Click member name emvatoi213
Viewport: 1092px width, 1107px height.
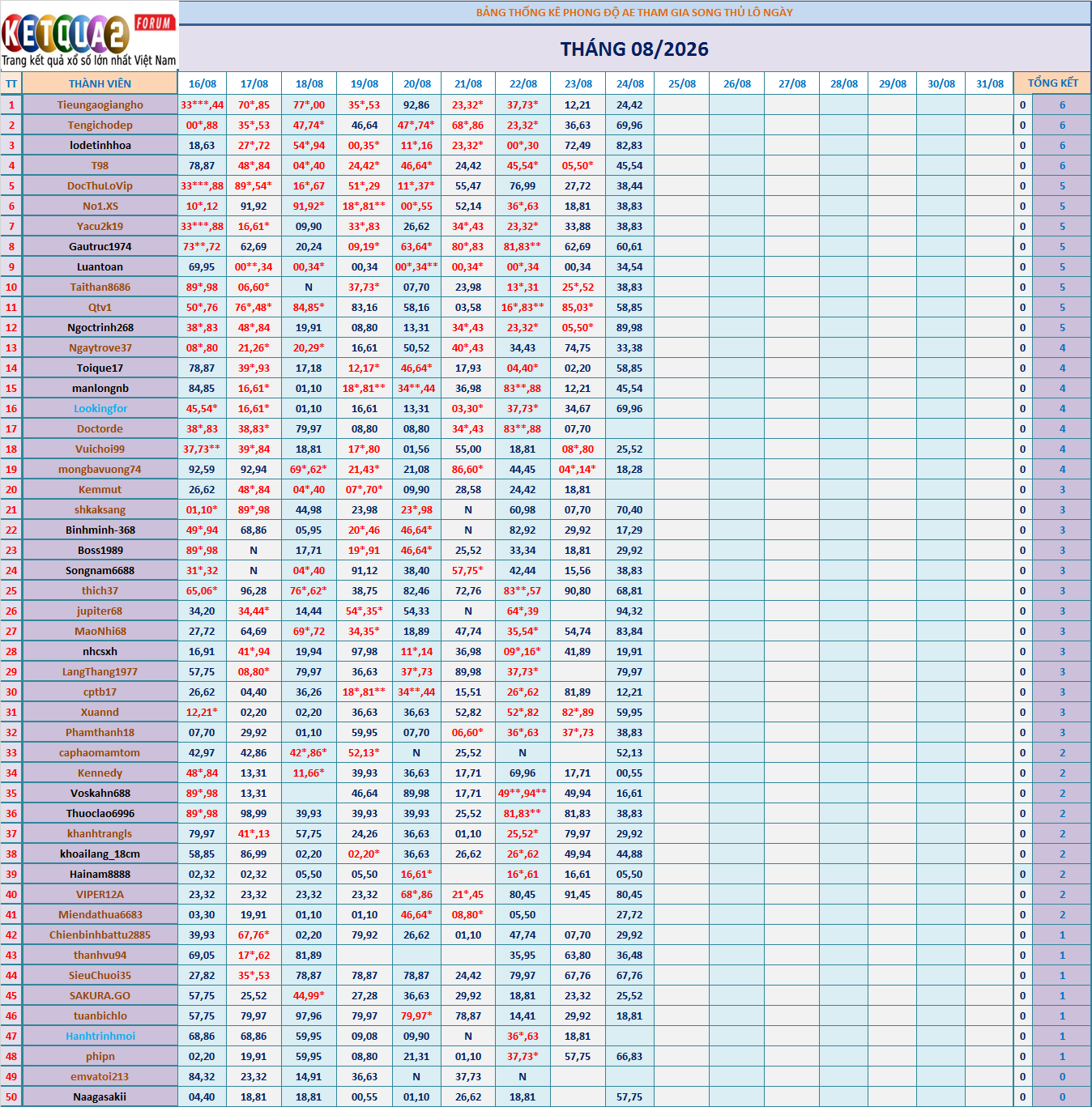pos(100,1077)
